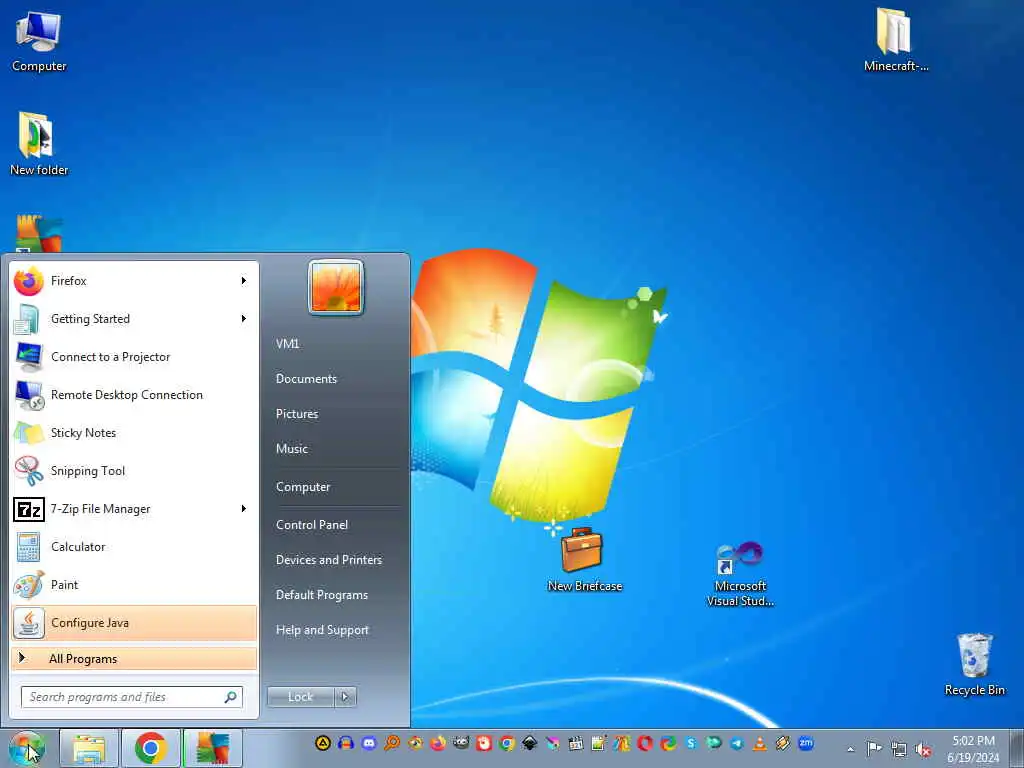Focus the Search programs and files box
The width and height of the screenshot is (1024, 768).
click(x=132, y=697)
